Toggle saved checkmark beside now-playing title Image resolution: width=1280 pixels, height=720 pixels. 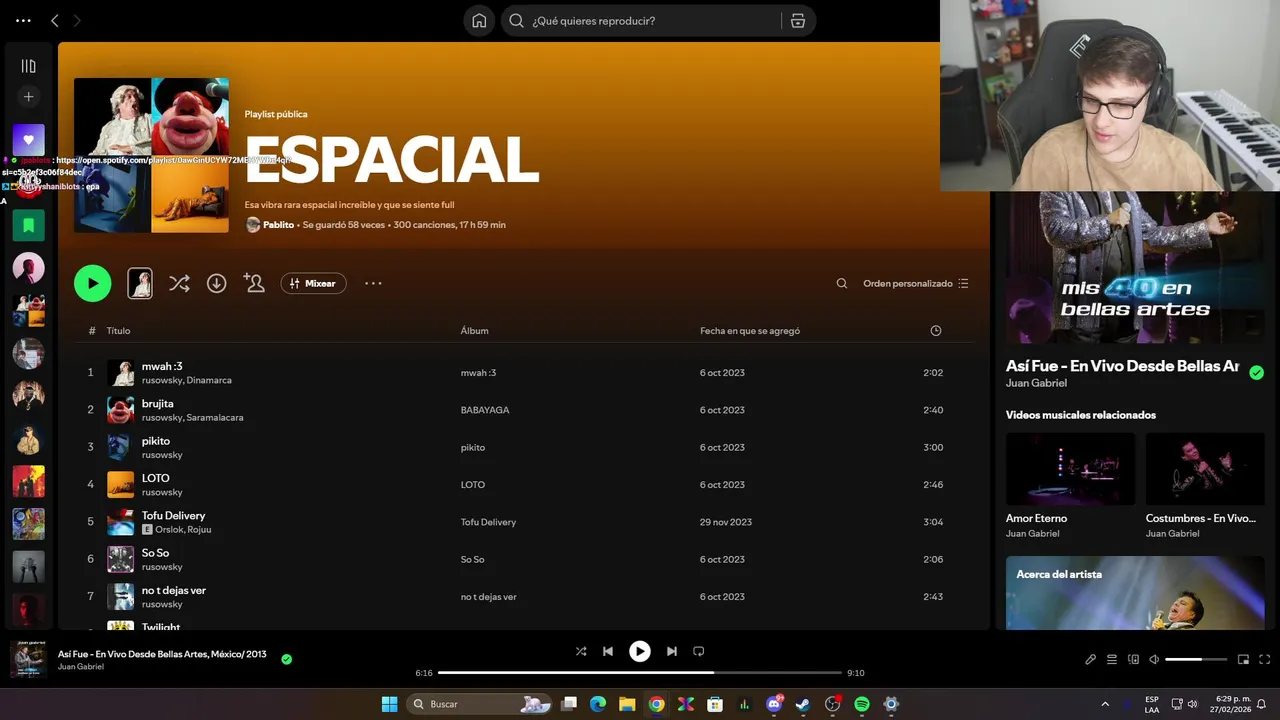coord(287,659)
